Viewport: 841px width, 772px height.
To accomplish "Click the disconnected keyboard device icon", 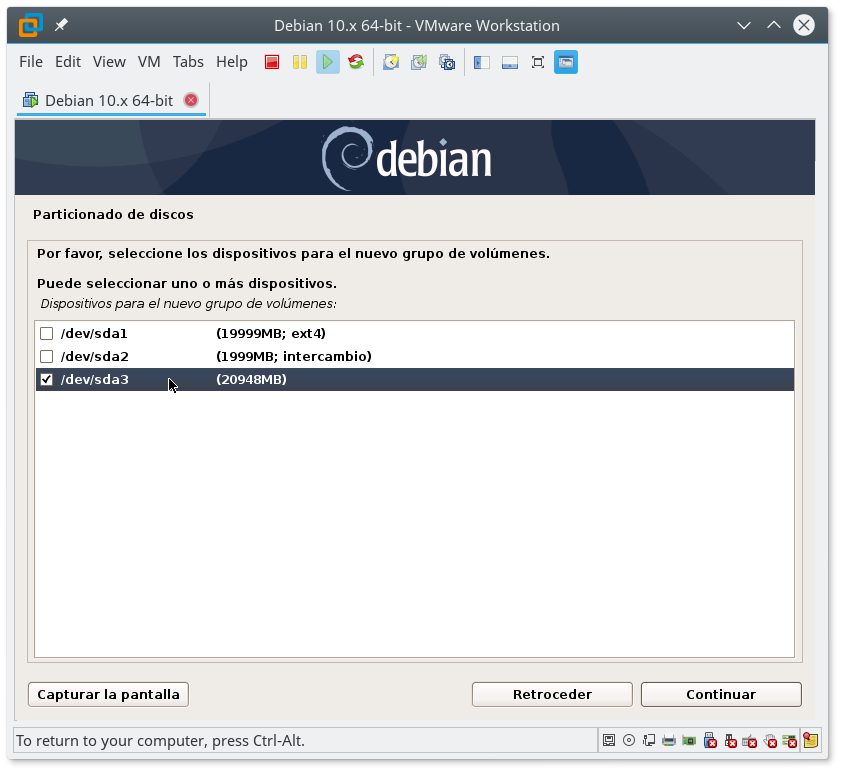I will point(750,741).
